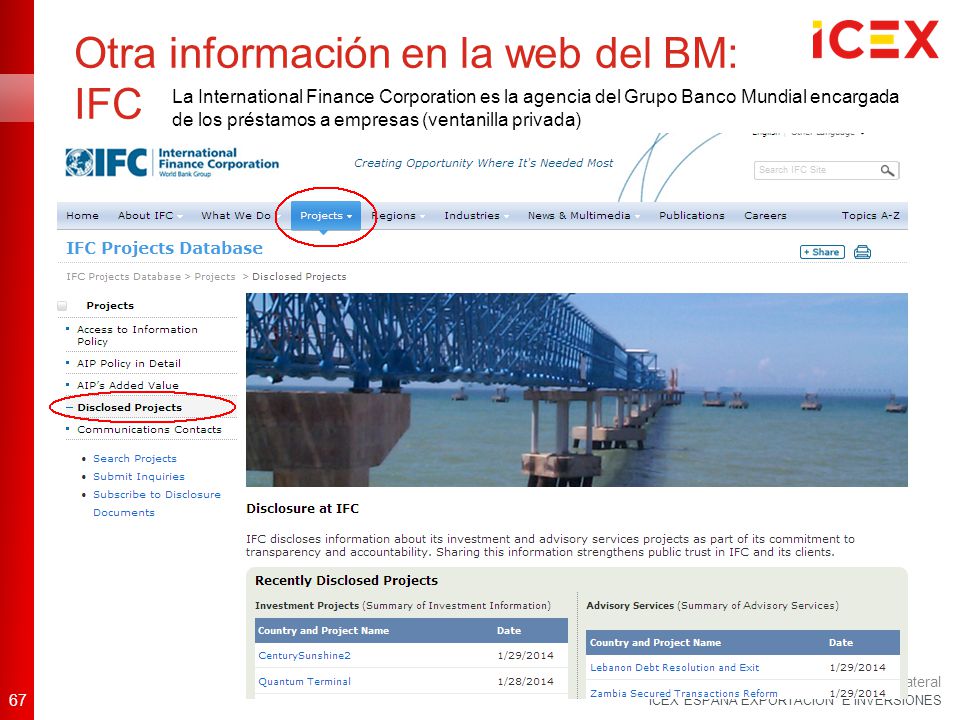This screenshot has width=960, height=720.
Task: Click the Submit Inquiries link
Action: tap(138, 476)
